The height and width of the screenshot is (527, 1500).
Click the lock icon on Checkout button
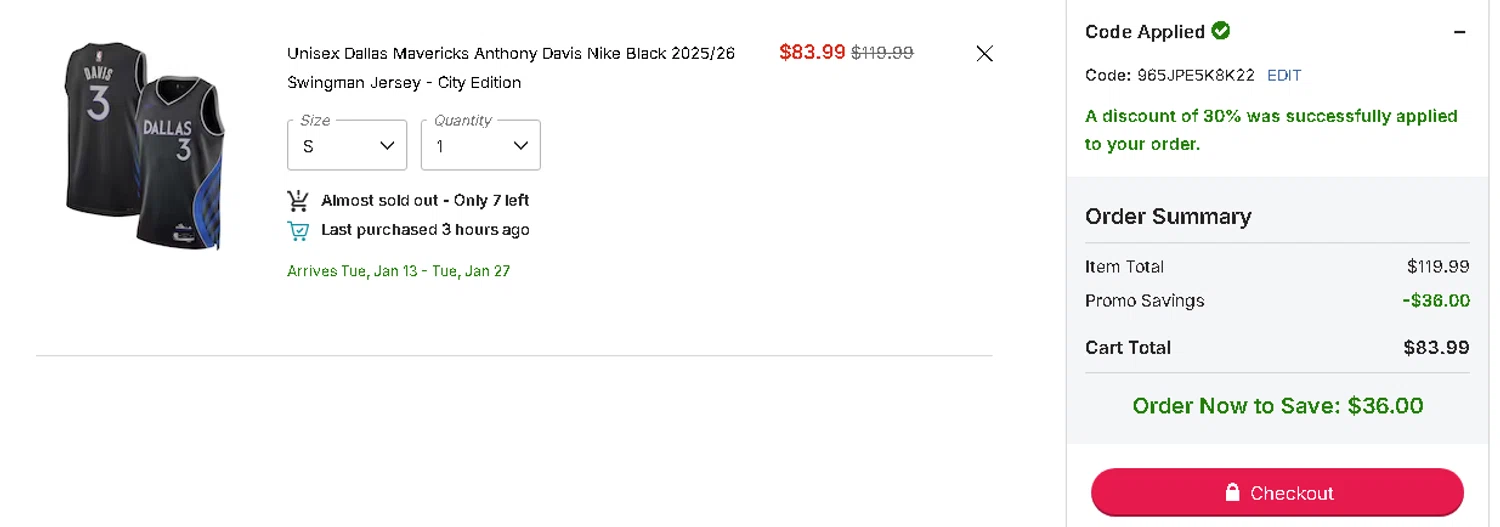click(1233, 493)
